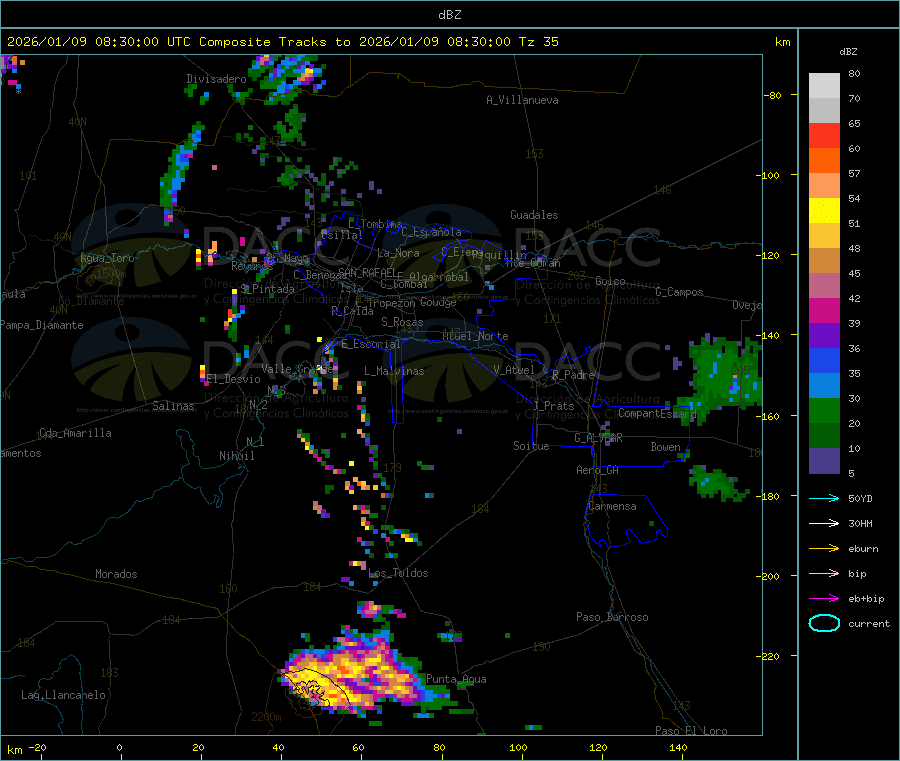Click the Pampa_Diamante map label
The image size is (900, 761).
coord(42,325)
